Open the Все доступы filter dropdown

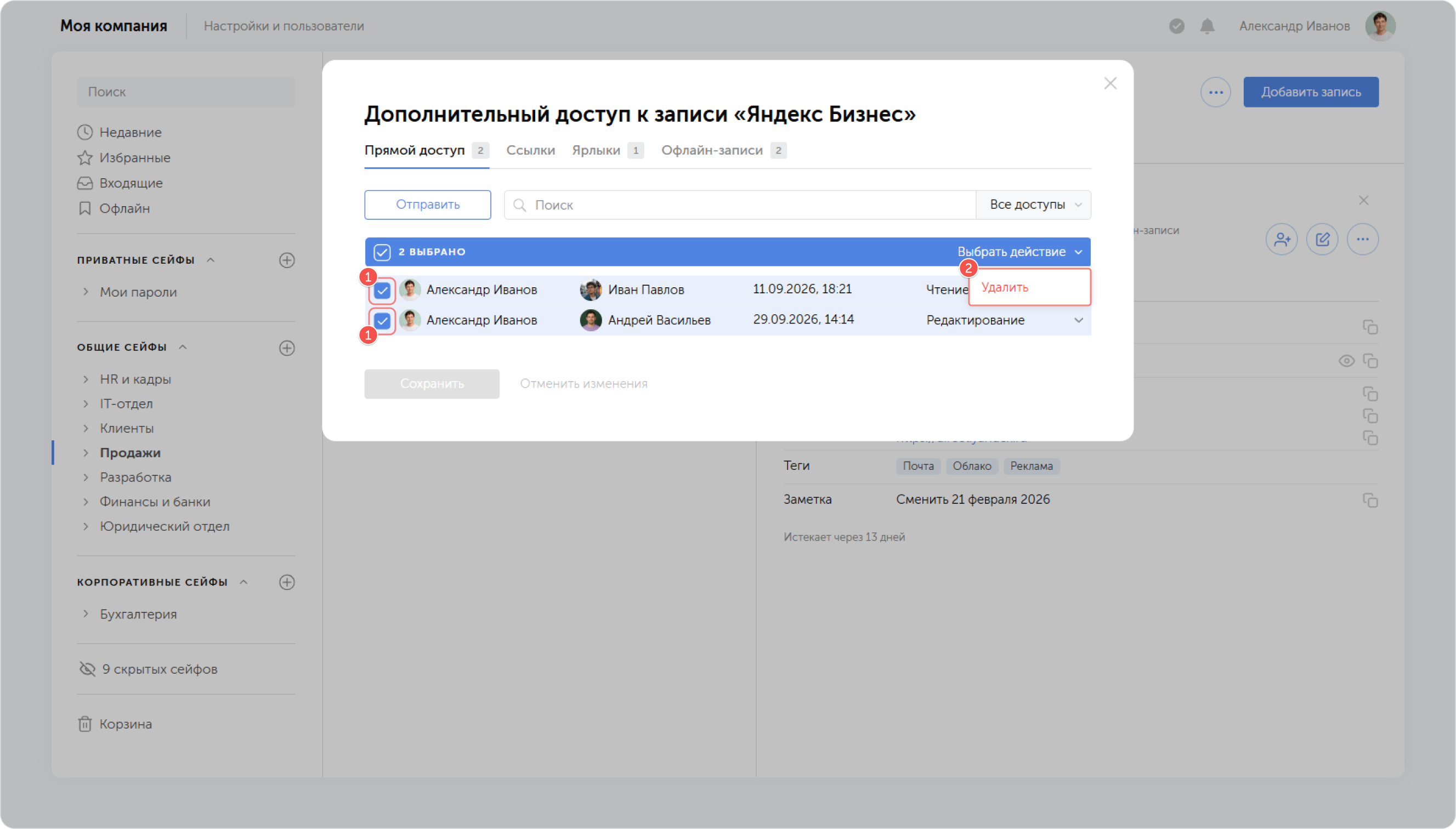(x=1033, y=205)
